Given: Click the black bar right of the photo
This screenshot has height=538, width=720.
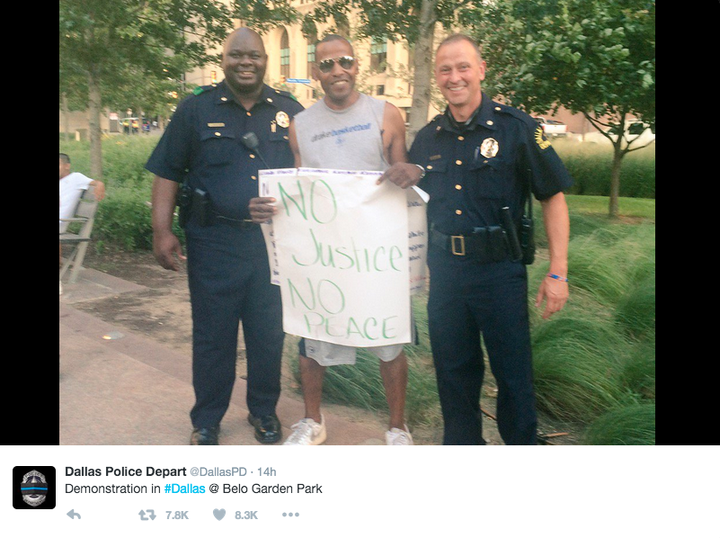Looking at the screenshot, I should [687, 222].
